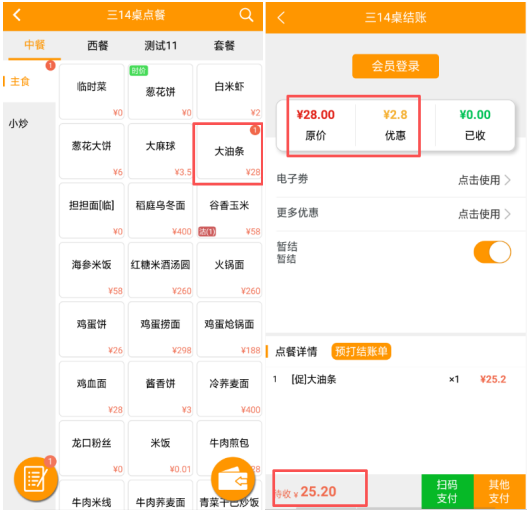Switch to the 套餐 tab

click(224, 45)
